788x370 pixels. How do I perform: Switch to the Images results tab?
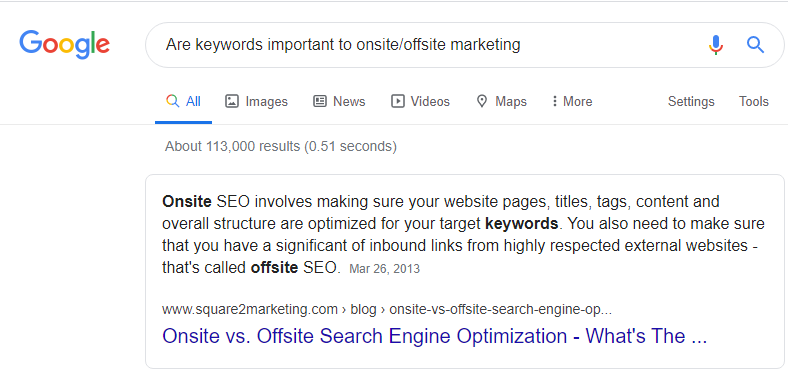pyautogui.click(x=256, y=102)
